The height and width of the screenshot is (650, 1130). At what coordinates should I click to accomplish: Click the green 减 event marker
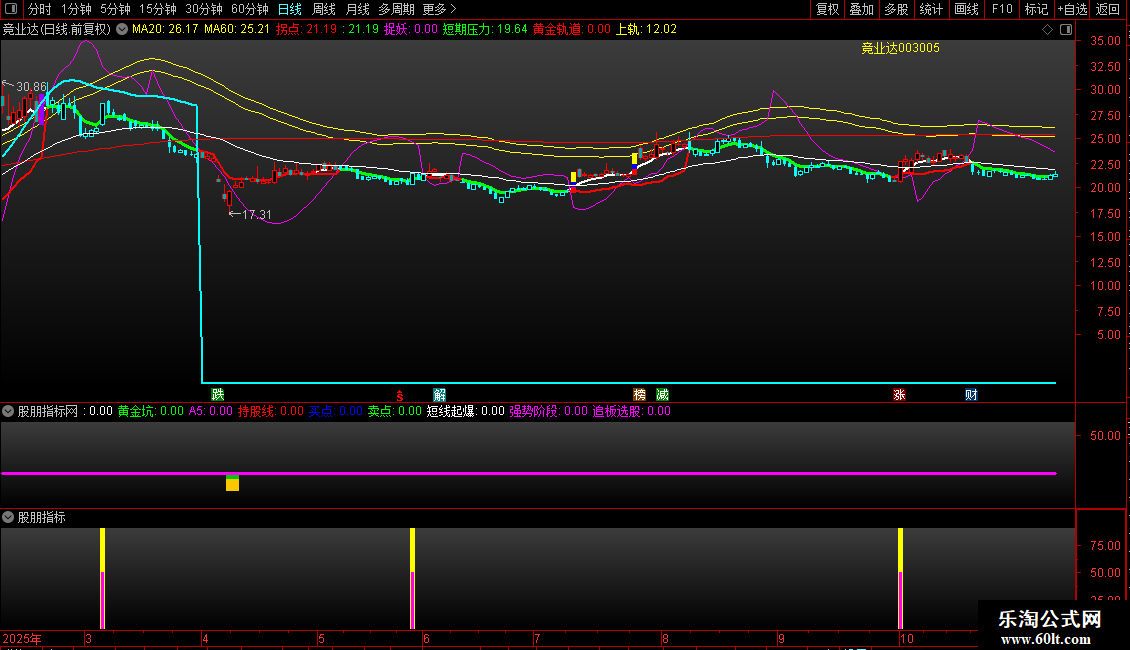click(x=662, y=394)
